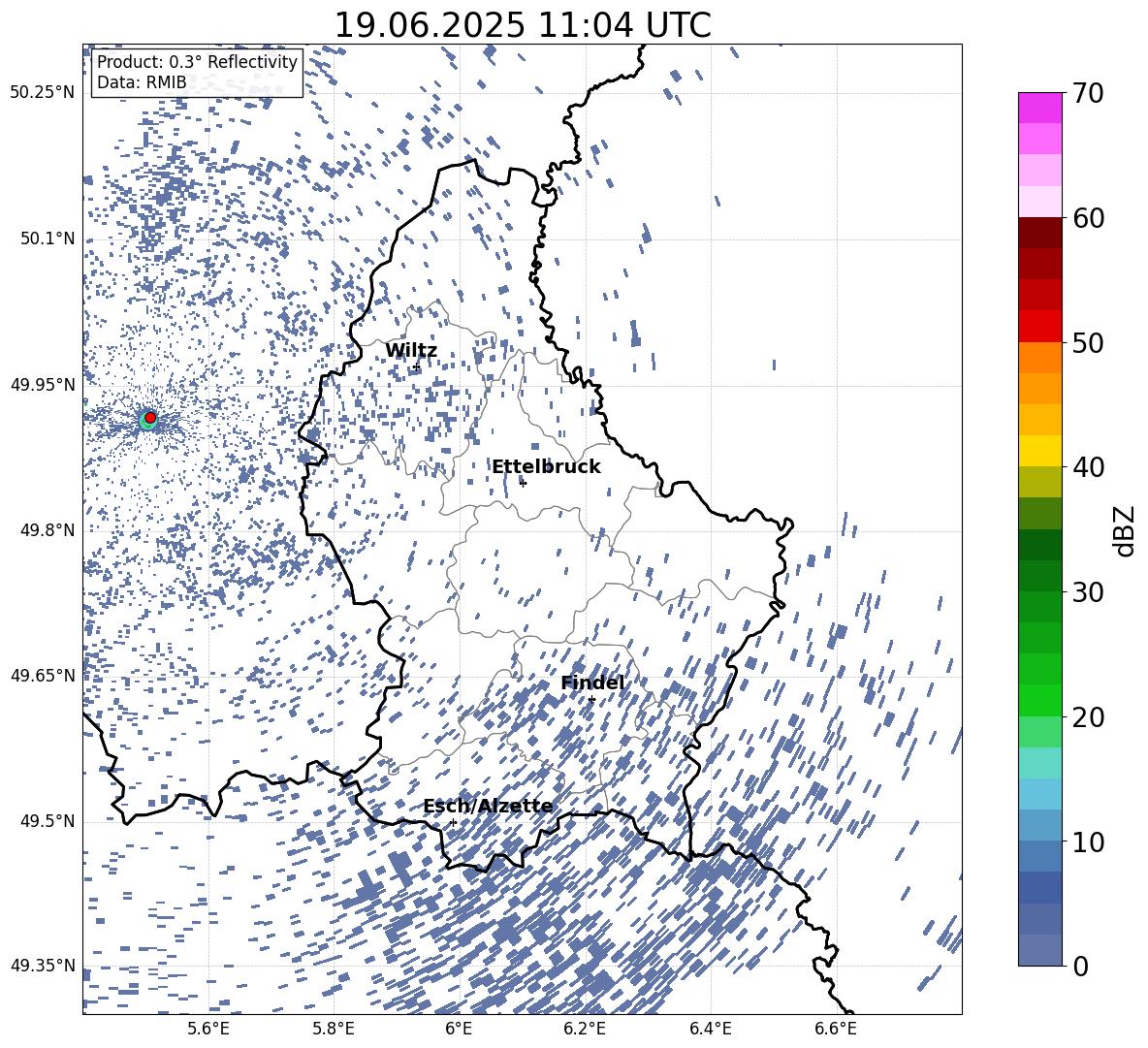The image size is (1148, 1048).
Task: Click the 50.1°N latitude tick label
Action: pos(48,239)
